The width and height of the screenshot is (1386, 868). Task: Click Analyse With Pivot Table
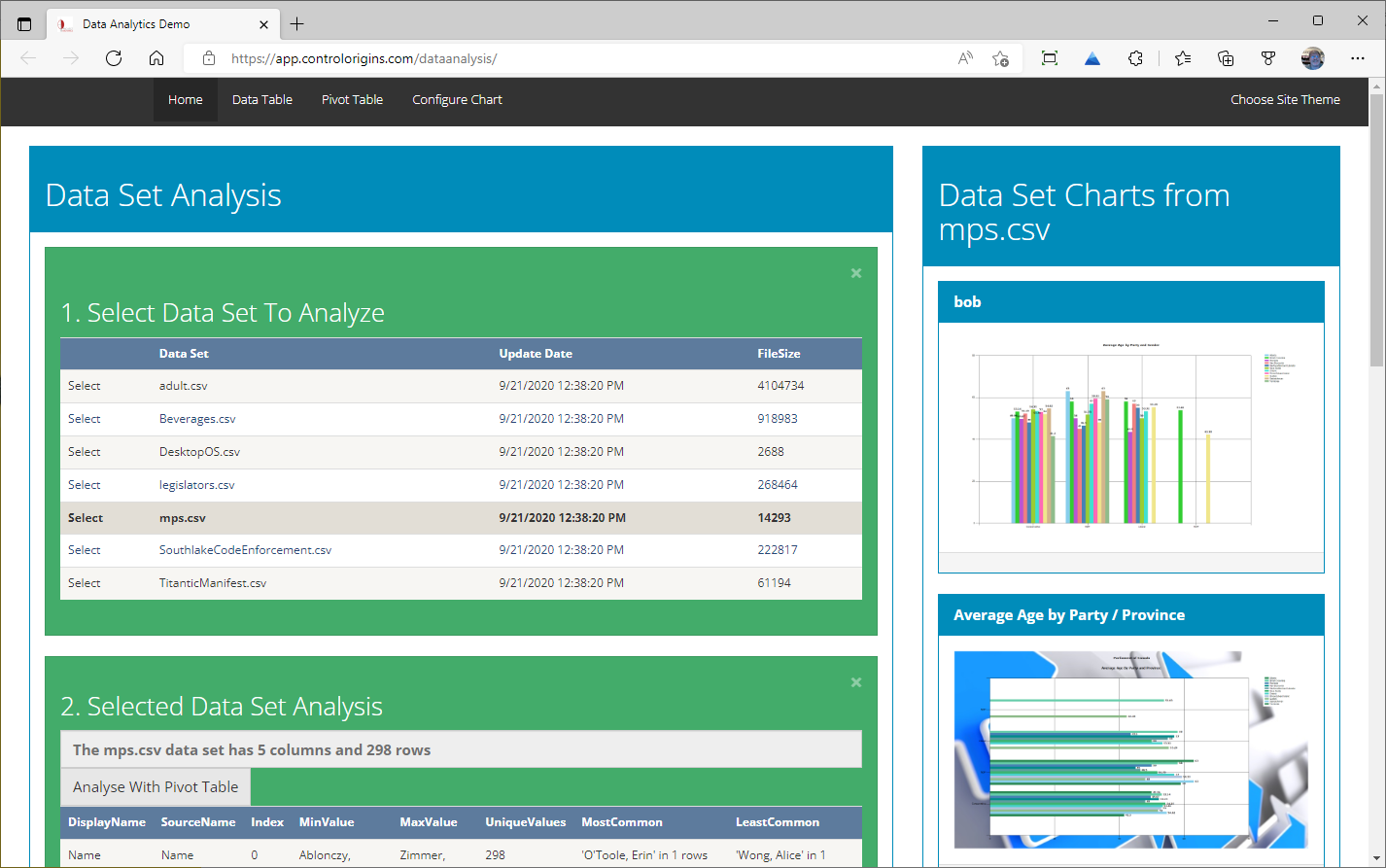coord(155,786)
